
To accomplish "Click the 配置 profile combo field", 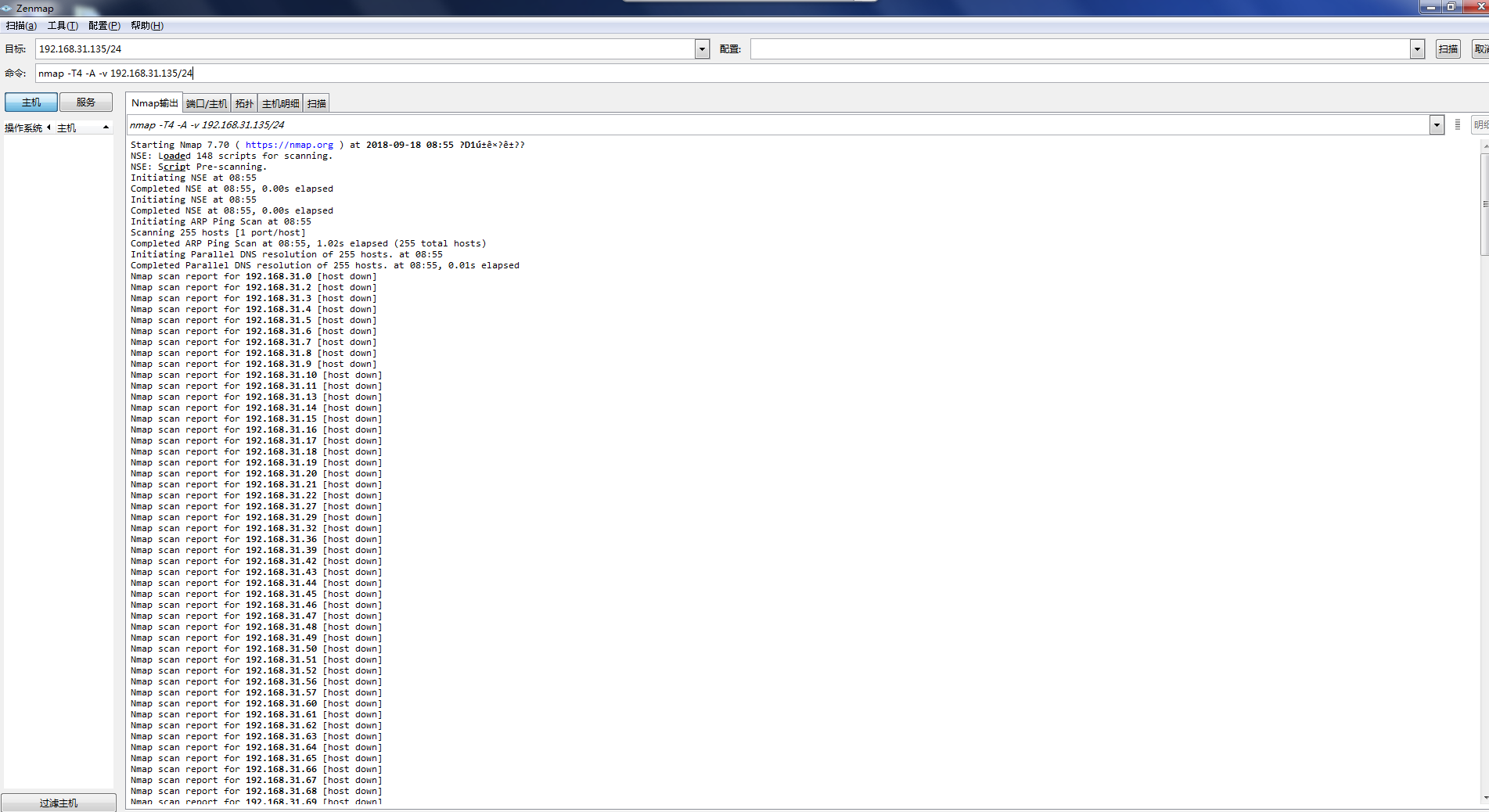I will point(1081,49).
